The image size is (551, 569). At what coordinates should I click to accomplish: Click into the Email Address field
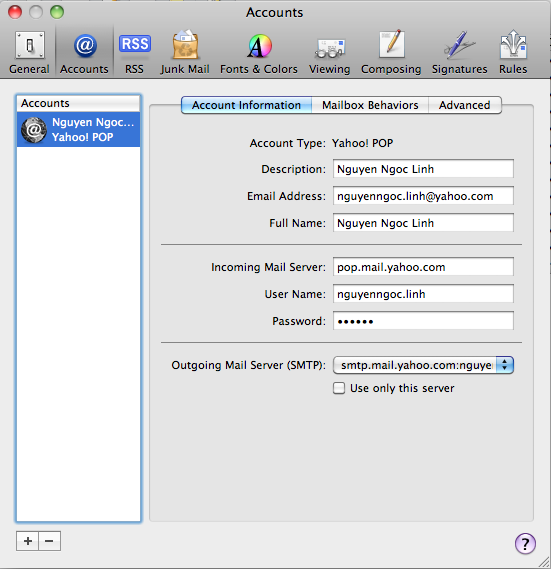click(423, 196)
